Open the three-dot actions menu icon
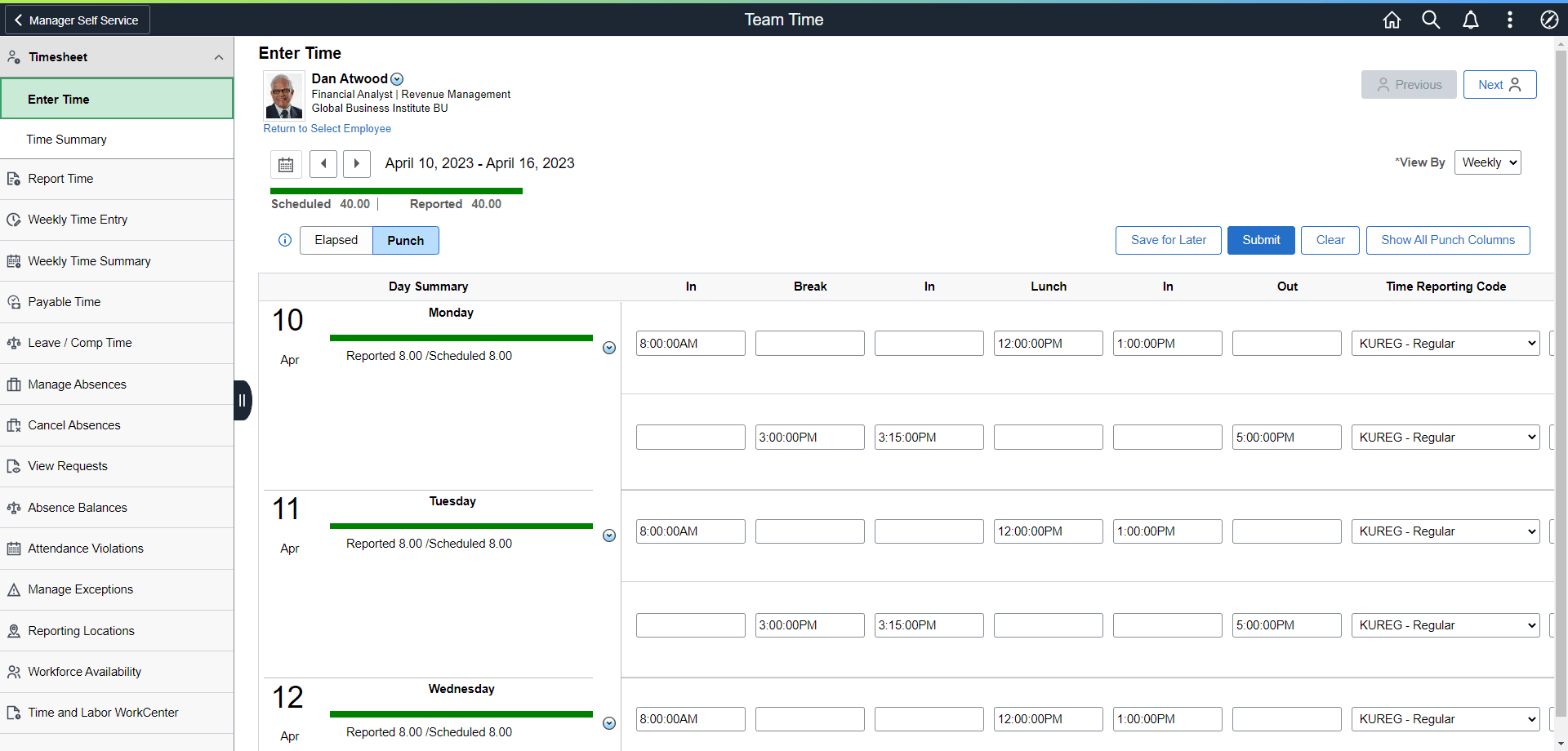Screen dimensions: 1568x751 pyautogui.click(x=1509, y=20)
